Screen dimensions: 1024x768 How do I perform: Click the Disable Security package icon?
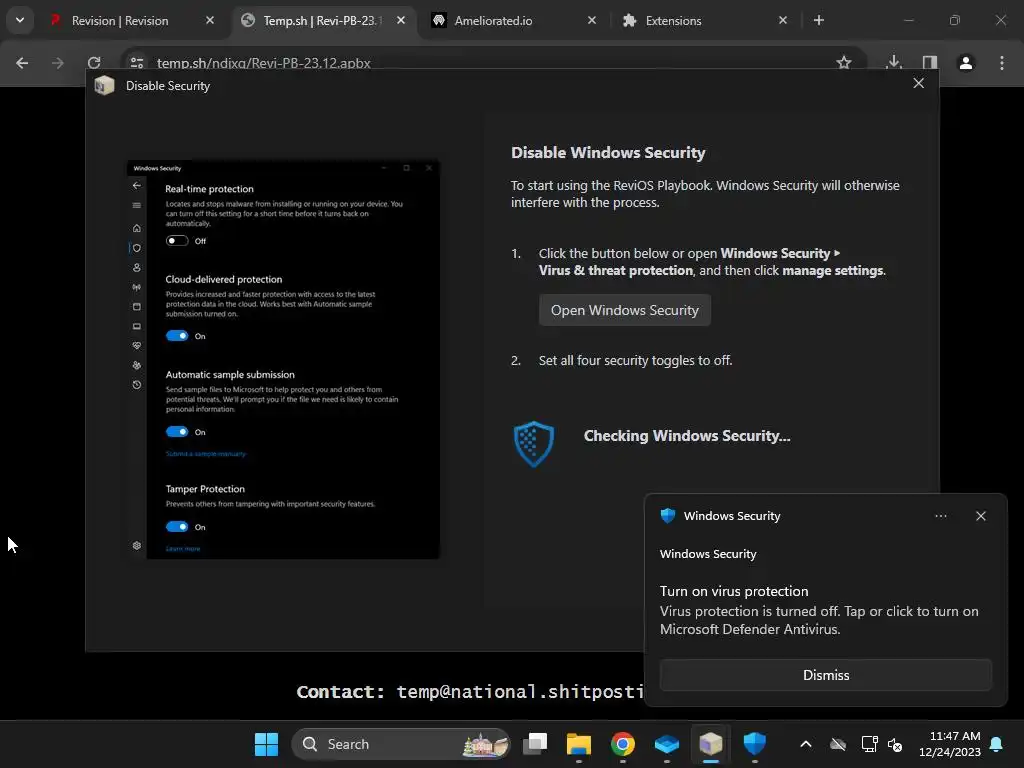104,86
